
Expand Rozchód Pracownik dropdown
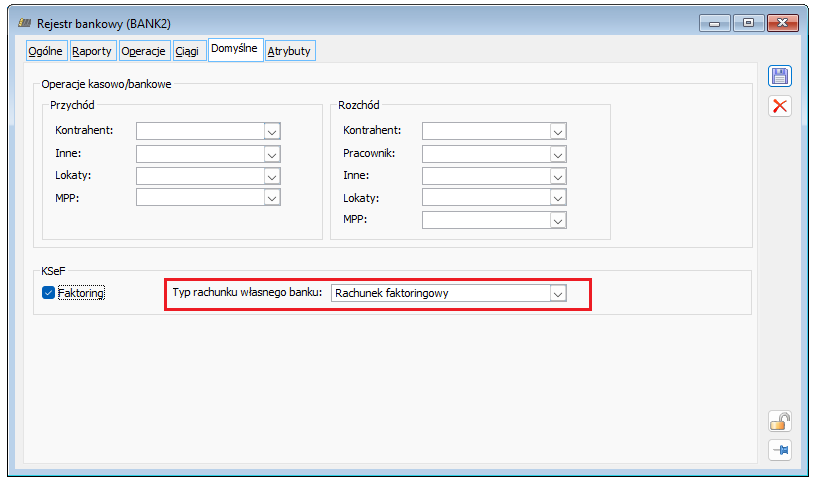pos(558,154)
